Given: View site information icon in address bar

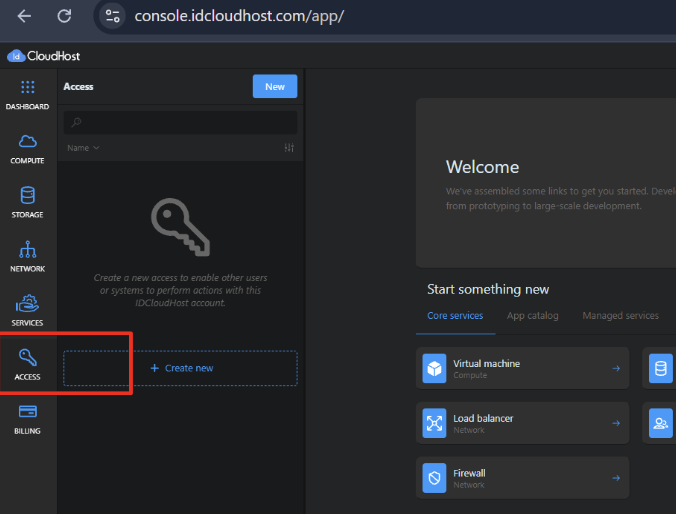Looking at the screenshot, I should pos(113,16).
